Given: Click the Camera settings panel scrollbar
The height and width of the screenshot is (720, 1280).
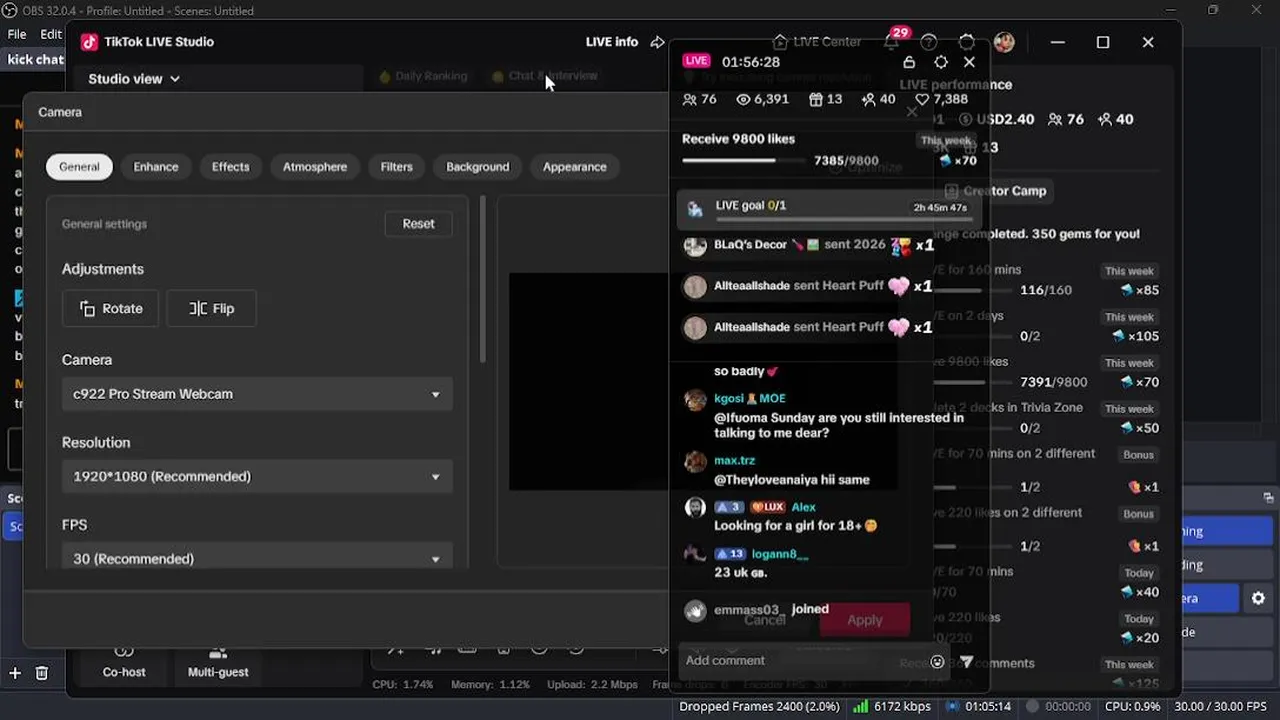Looking at the screenshot, I should pos(483,280).
